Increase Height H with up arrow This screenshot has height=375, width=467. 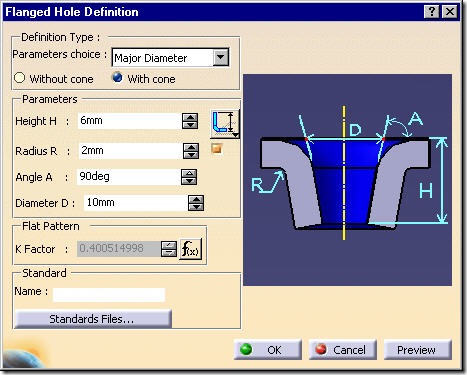190,117
